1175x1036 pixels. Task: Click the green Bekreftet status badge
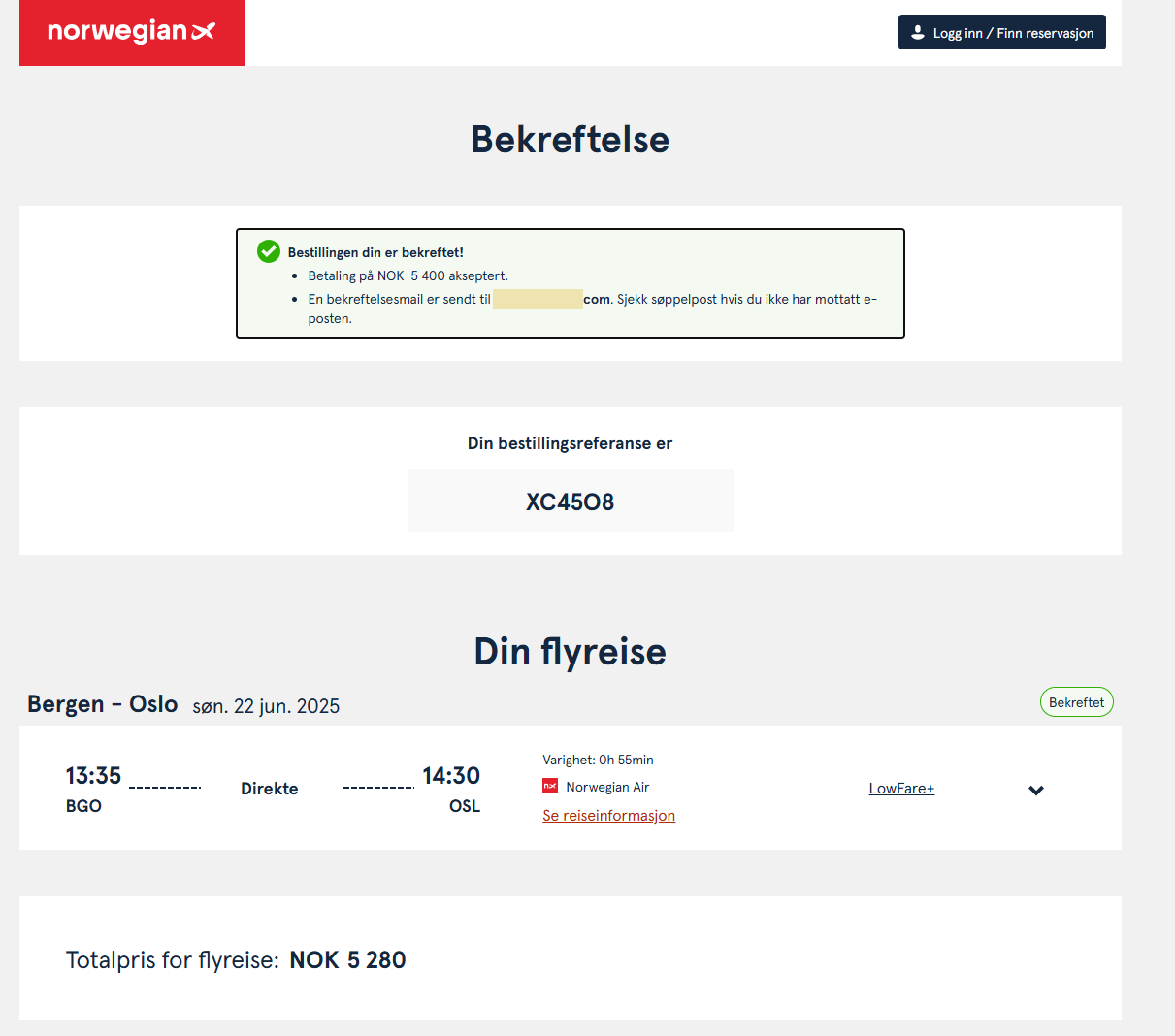pyautogui.click(x=1076, y=702)
